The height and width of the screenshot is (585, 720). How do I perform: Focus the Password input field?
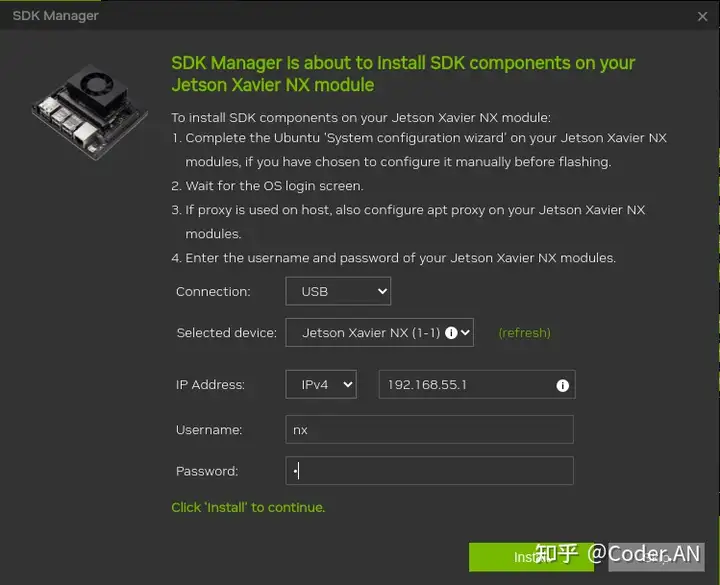(429, 471)
